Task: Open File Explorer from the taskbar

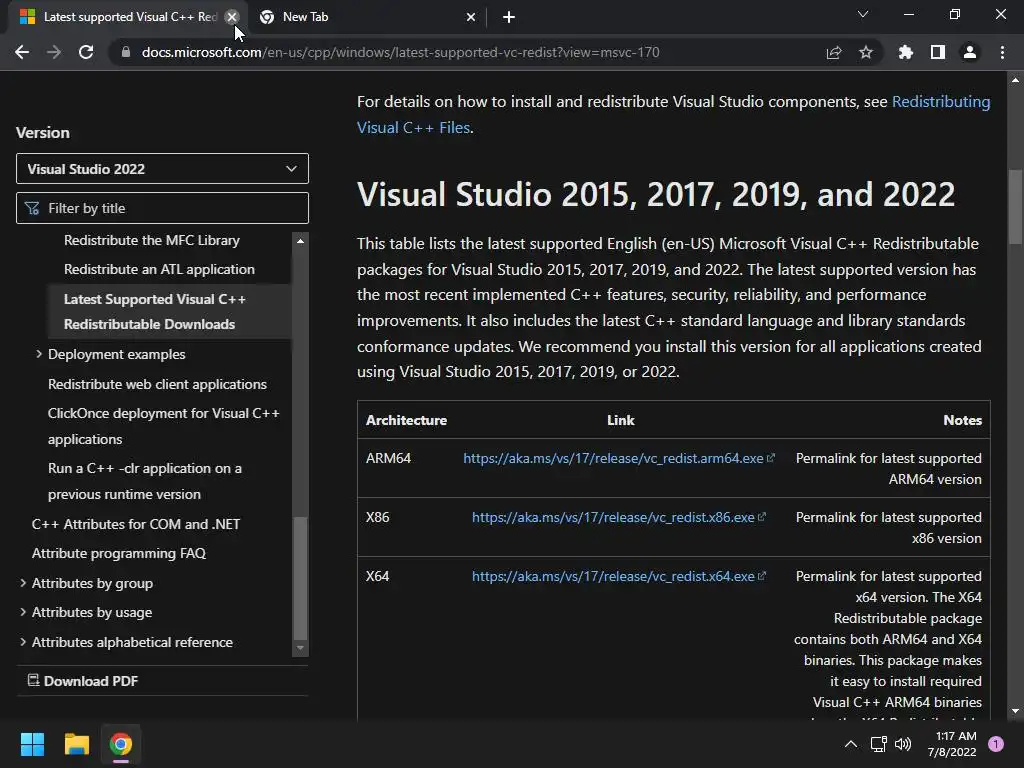Action: coord(76,744)
